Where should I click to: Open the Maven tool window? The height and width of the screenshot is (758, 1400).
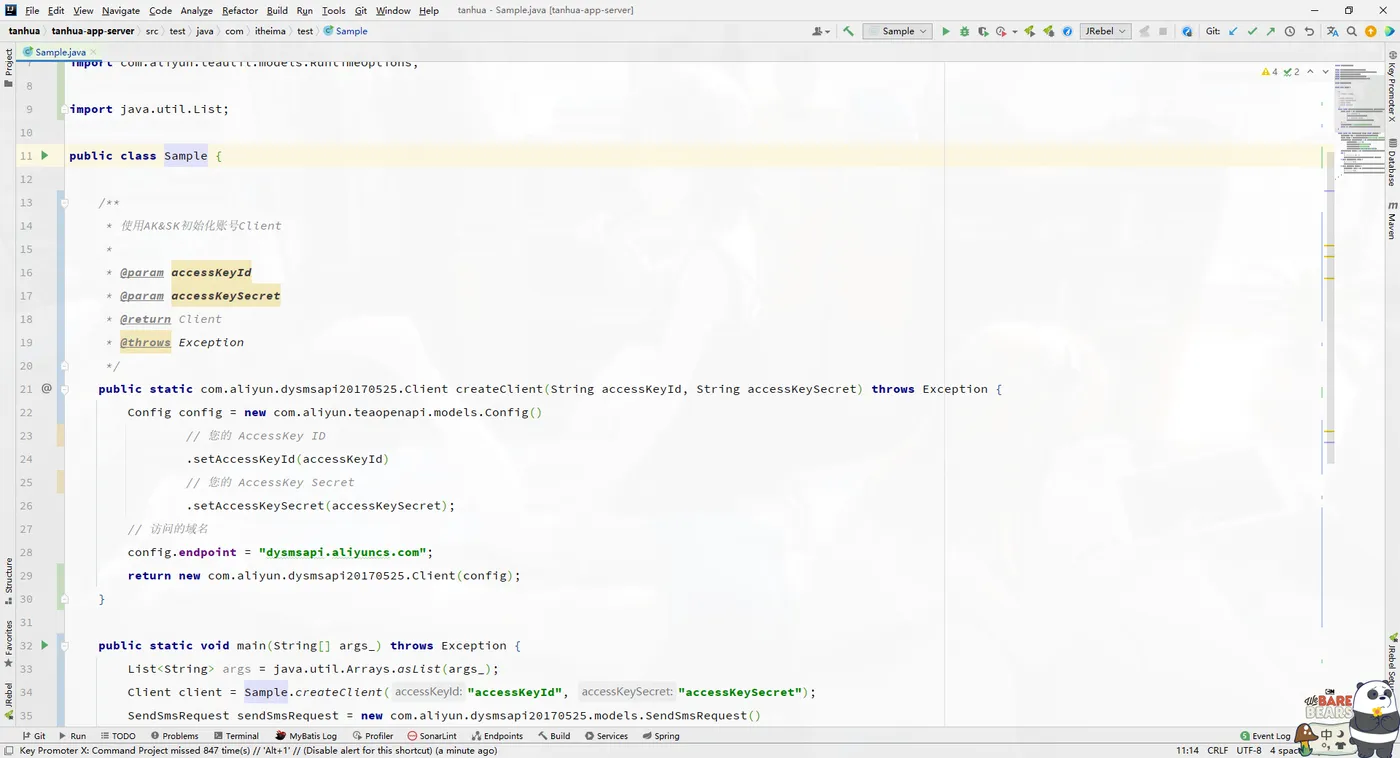(x=1391, y=220)
